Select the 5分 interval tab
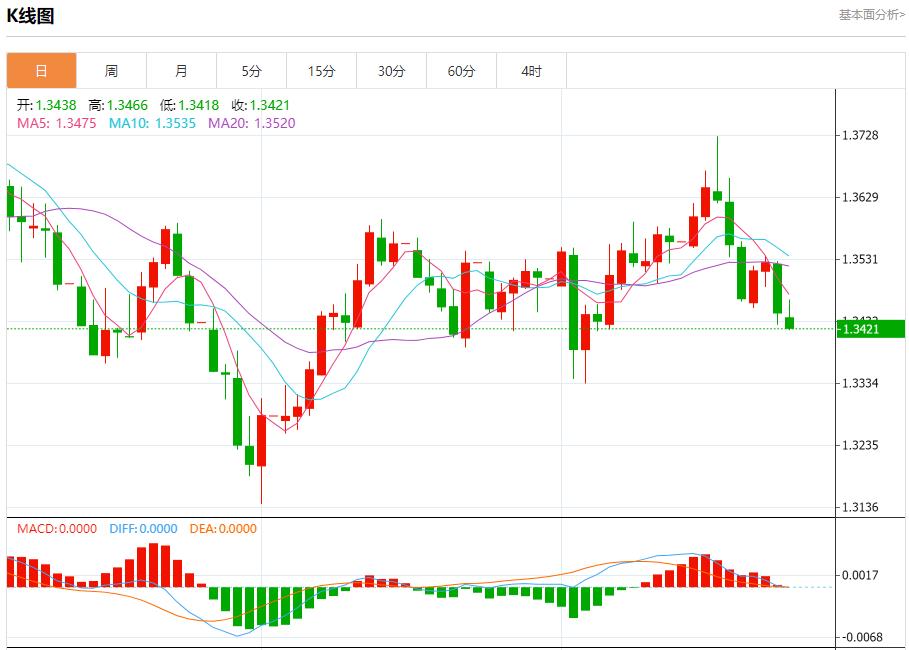Screen dimensions: 909x650 251,71
